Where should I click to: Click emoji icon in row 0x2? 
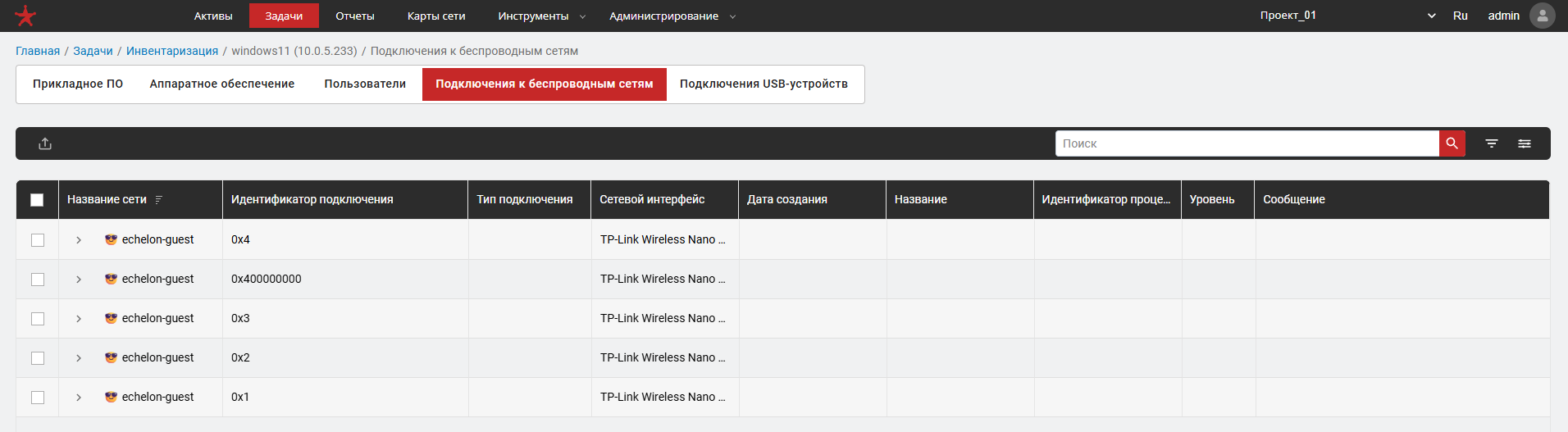click(111, 357)
